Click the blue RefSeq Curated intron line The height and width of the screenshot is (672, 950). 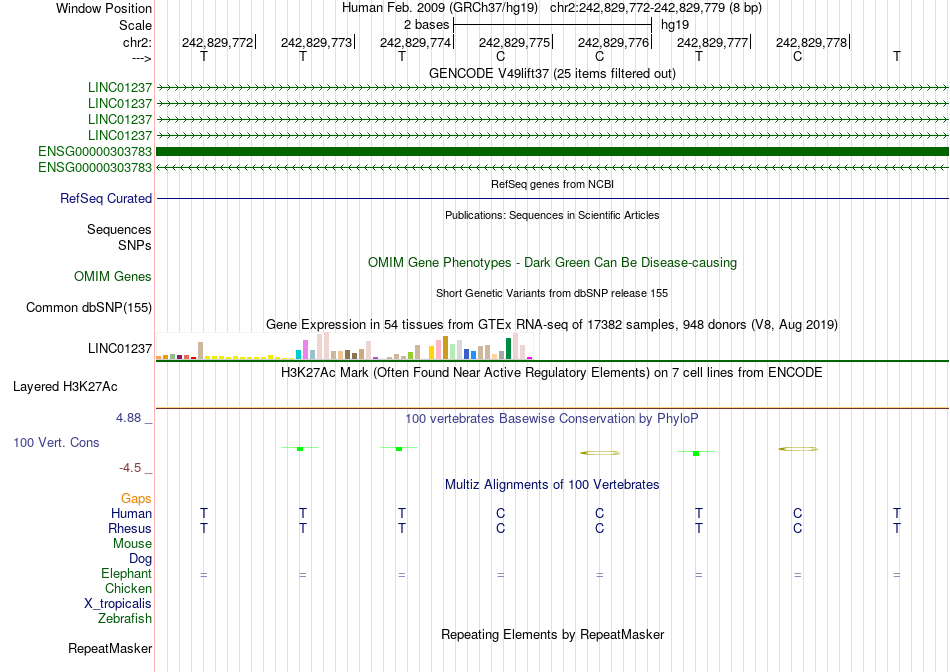click(x=552, y=198)
